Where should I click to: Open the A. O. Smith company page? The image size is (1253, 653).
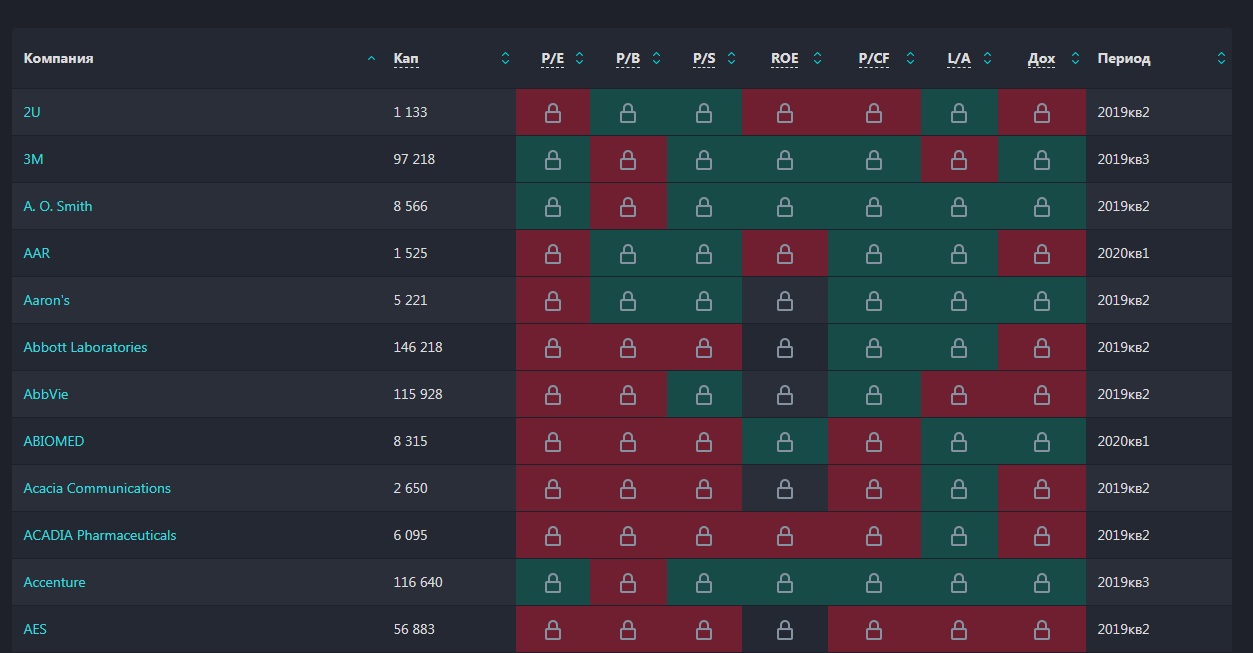click(58, 206)
